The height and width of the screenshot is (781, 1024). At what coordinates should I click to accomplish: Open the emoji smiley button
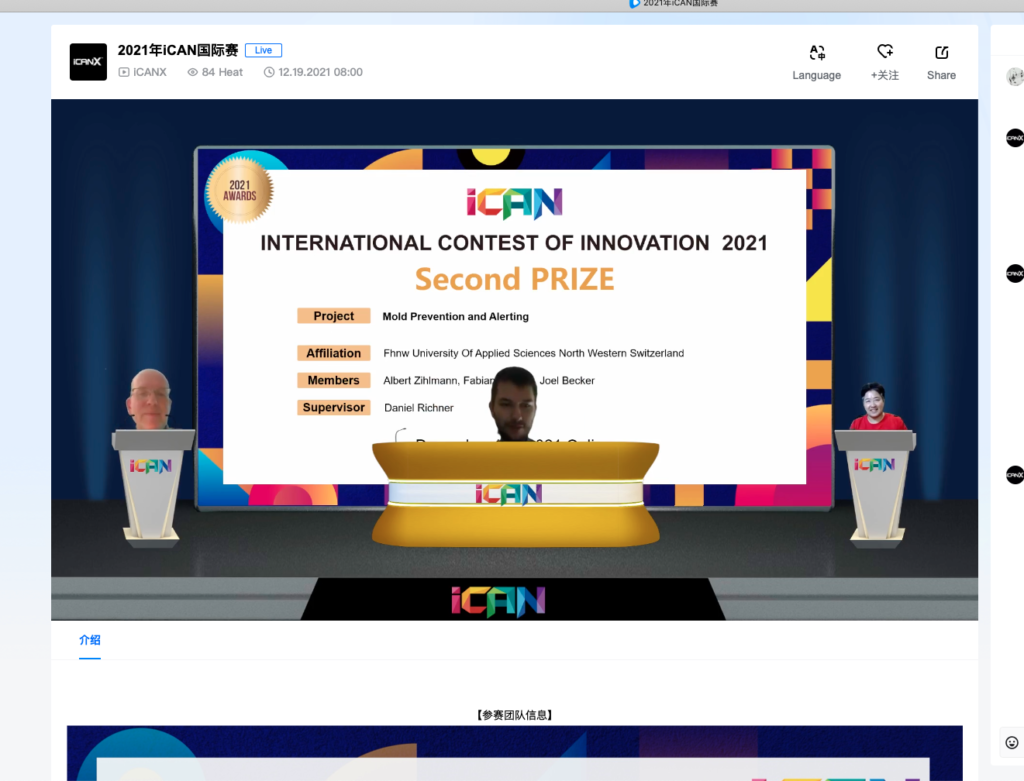coord(1012,742)
